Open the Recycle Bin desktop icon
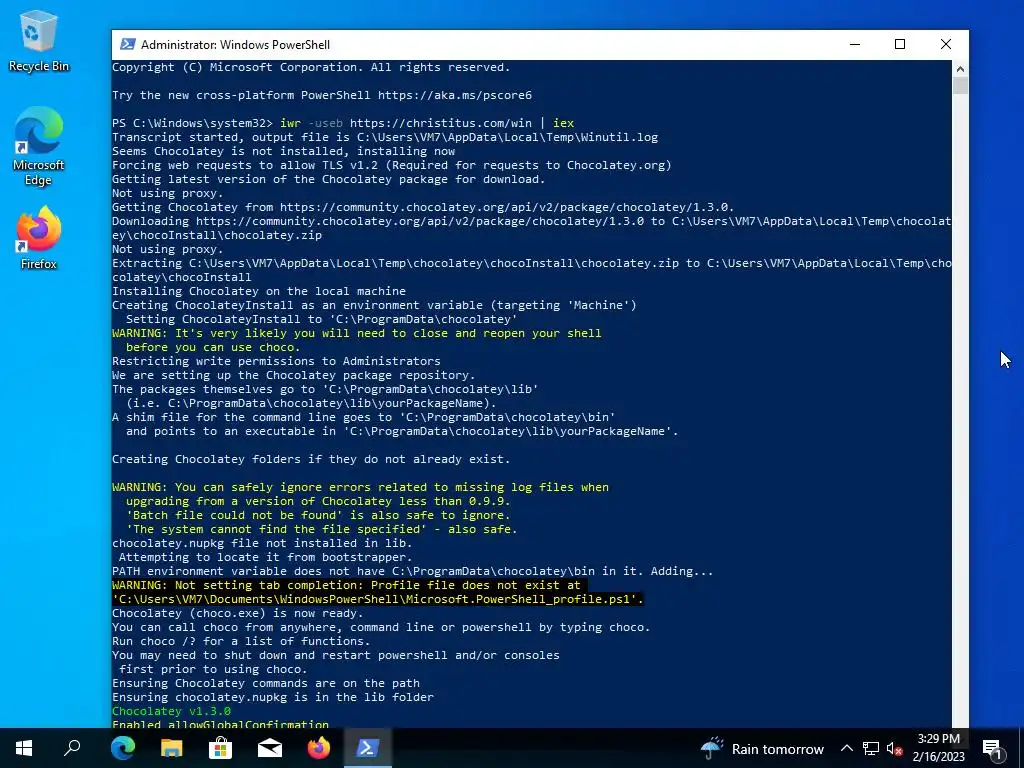The width and height of the screenshot is (1024, 768). pos(38,41)
